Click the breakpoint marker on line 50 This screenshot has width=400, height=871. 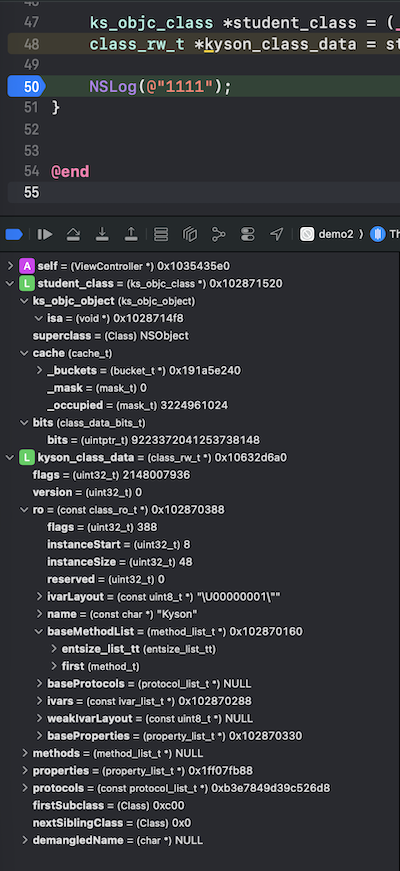[26, 87]
